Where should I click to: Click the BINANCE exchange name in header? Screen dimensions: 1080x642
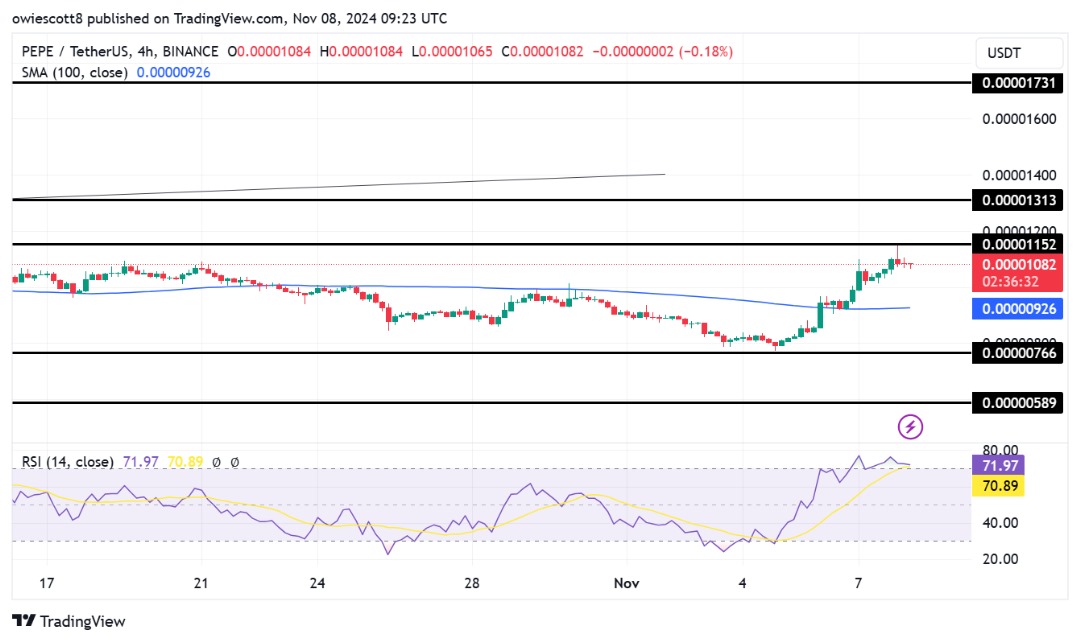click(x=191, y=52)
